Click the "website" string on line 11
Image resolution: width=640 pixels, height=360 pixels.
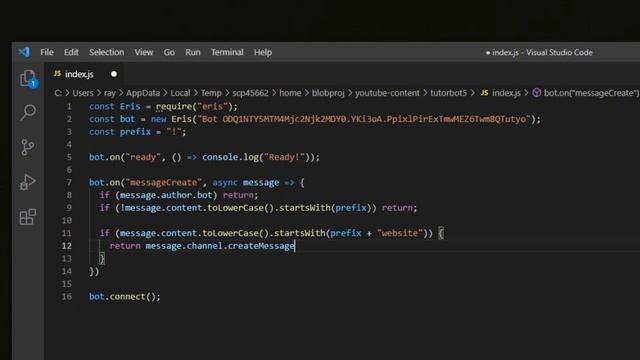coord(400,233)
